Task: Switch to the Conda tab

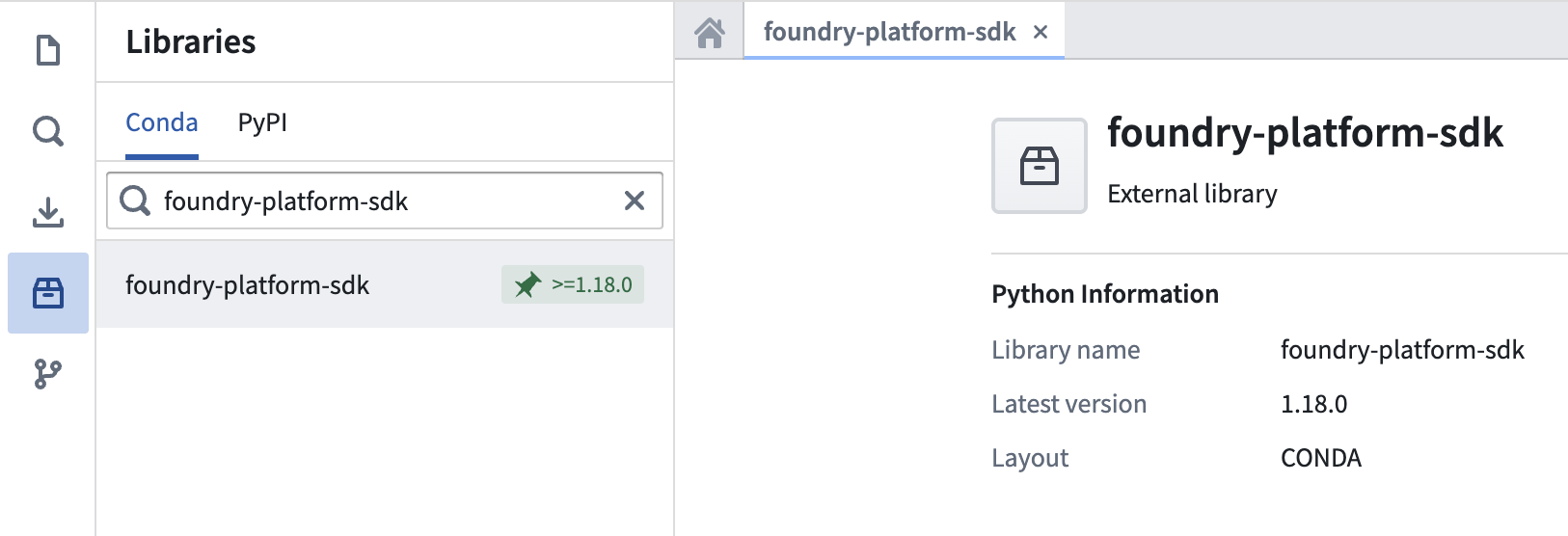Action: click(x=161, y=122)
